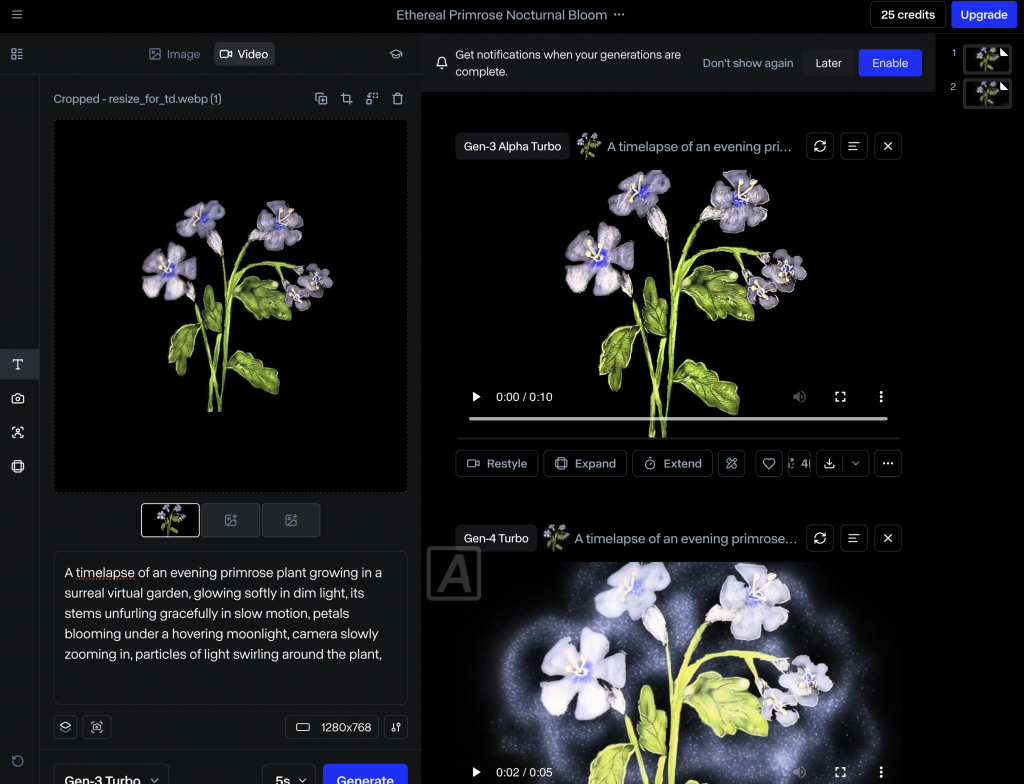Open the layers preset icon below prompt
Image resolution: width=1024 pixels, height=784 pixels.
tap(65, 727)
